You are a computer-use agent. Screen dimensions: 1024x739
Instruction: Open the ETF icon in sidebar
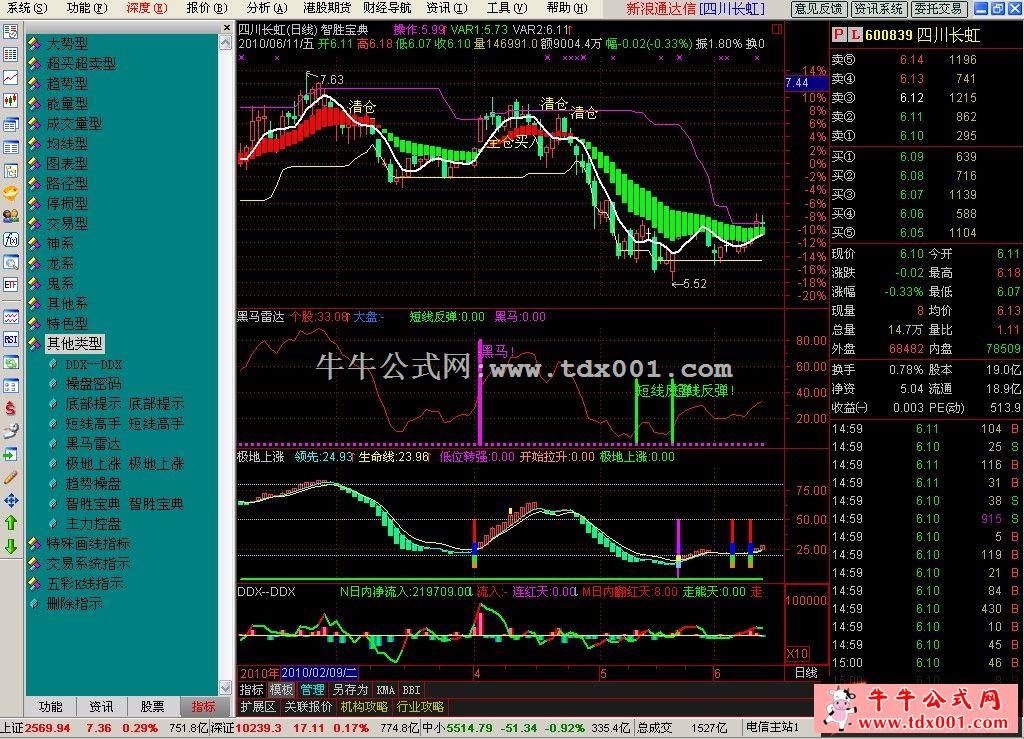10,285
